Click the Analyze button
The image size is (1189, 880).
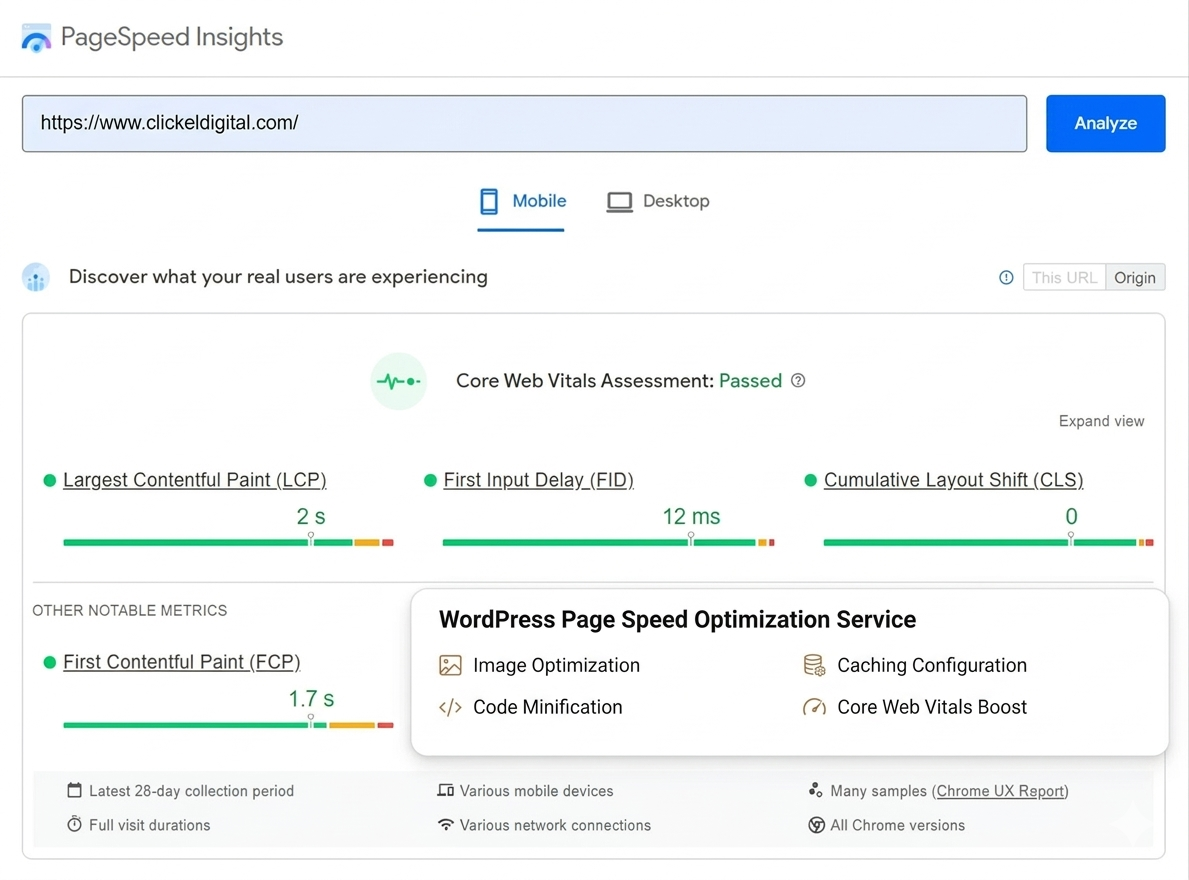click(x=1106, y=124)
